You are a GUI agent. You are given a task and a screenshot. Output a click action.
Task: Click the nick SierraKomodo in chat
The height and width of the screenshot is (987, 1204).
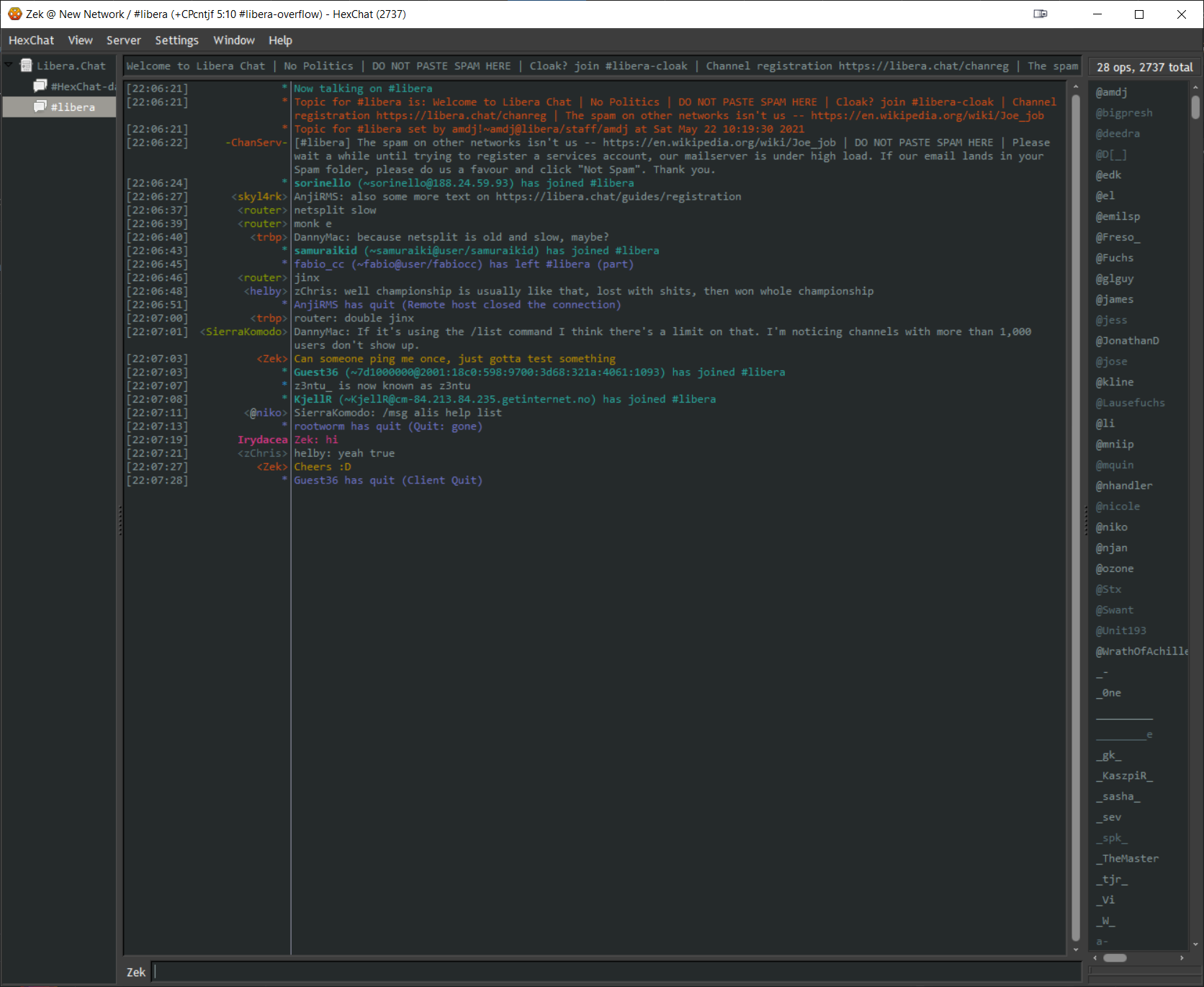point(244,332)
